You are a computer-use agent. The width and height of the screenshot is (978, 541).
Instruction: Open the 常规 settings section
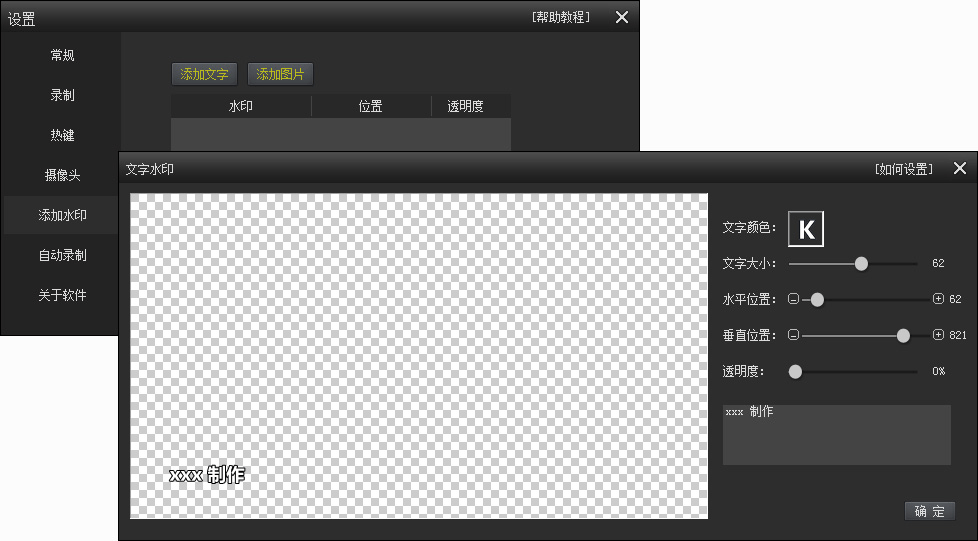[x=62, y=55]
